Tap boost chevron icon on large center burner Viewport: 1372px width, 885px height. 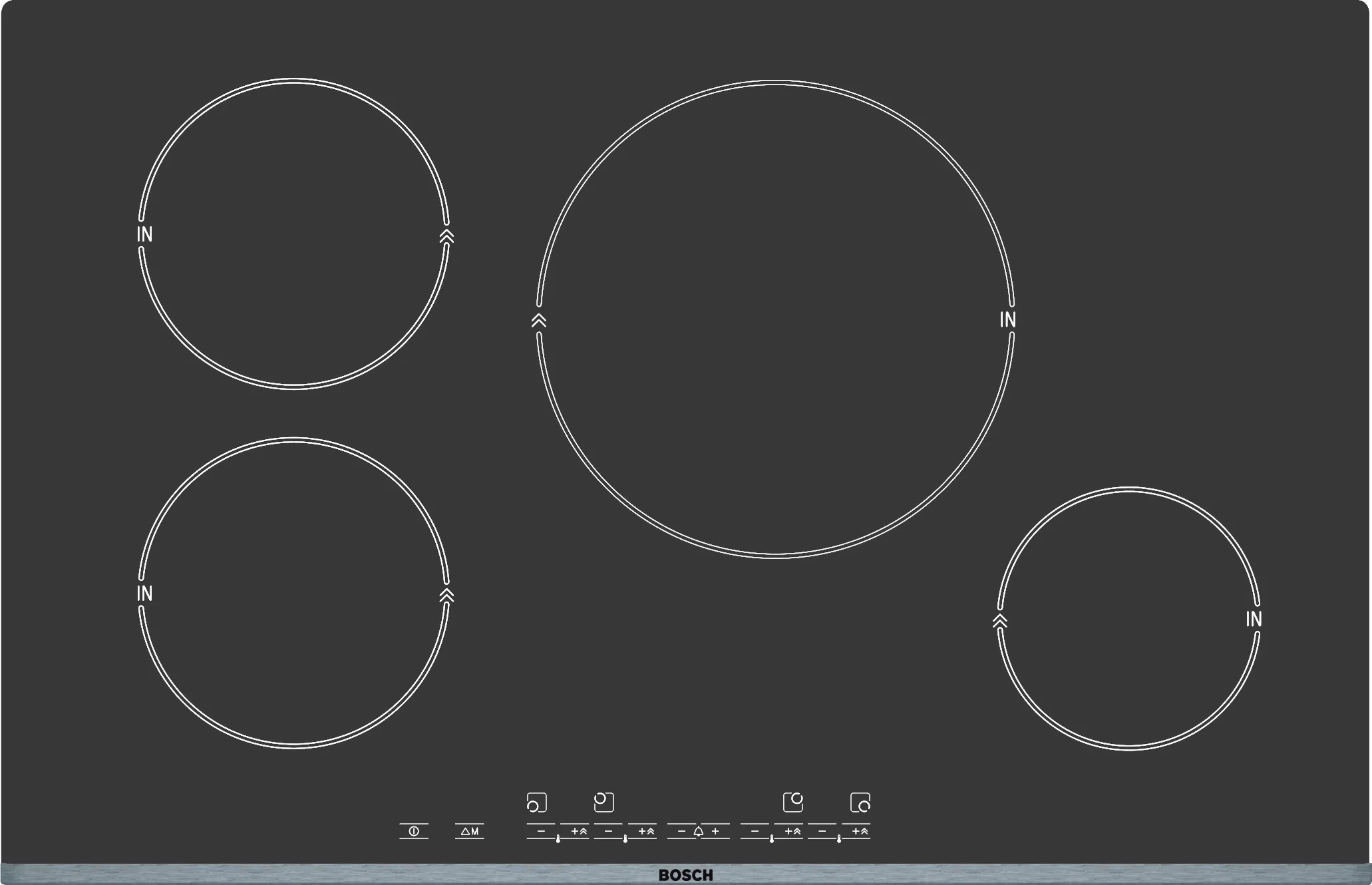point(539,320)
